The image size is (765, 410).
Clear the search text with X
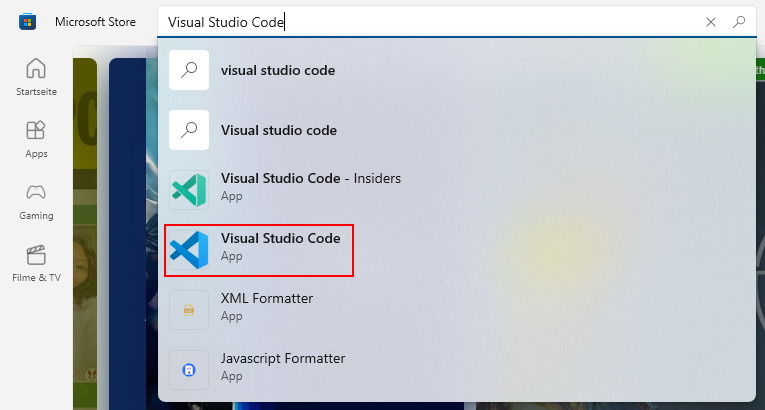click(x=711, y=22)
